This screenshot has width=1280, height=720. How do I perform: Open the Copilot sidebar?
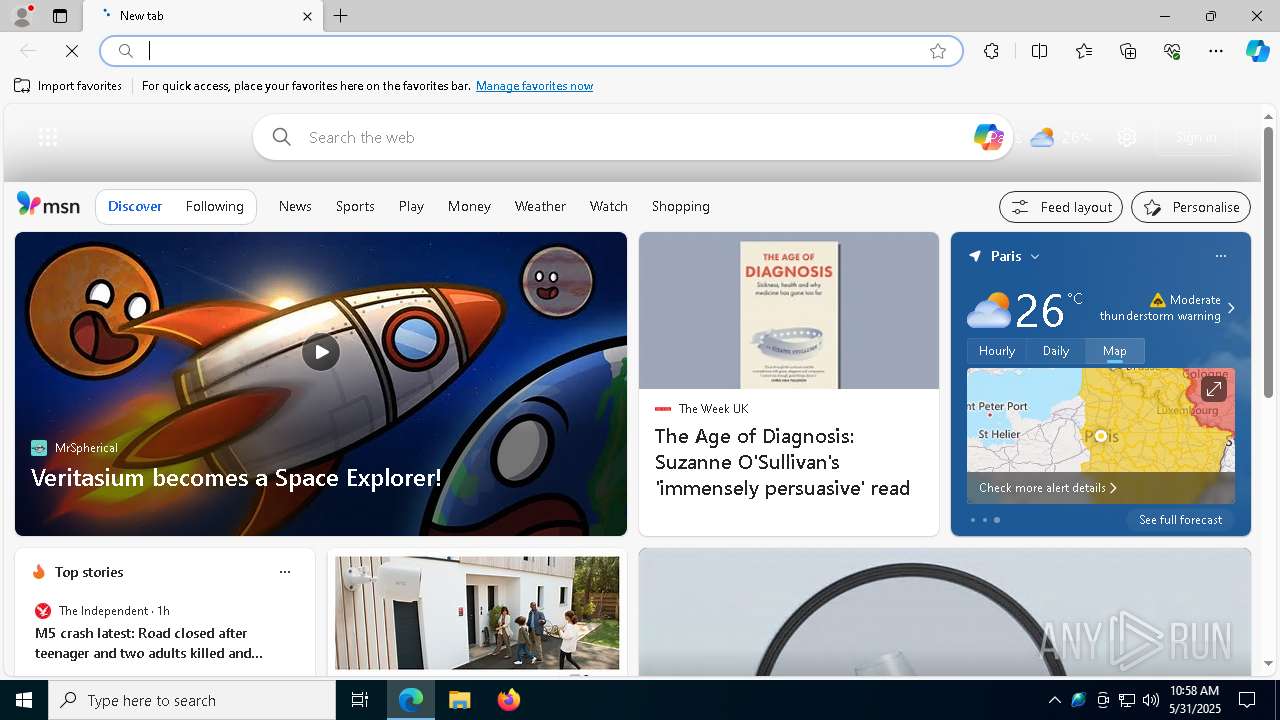coord(1257,51)
